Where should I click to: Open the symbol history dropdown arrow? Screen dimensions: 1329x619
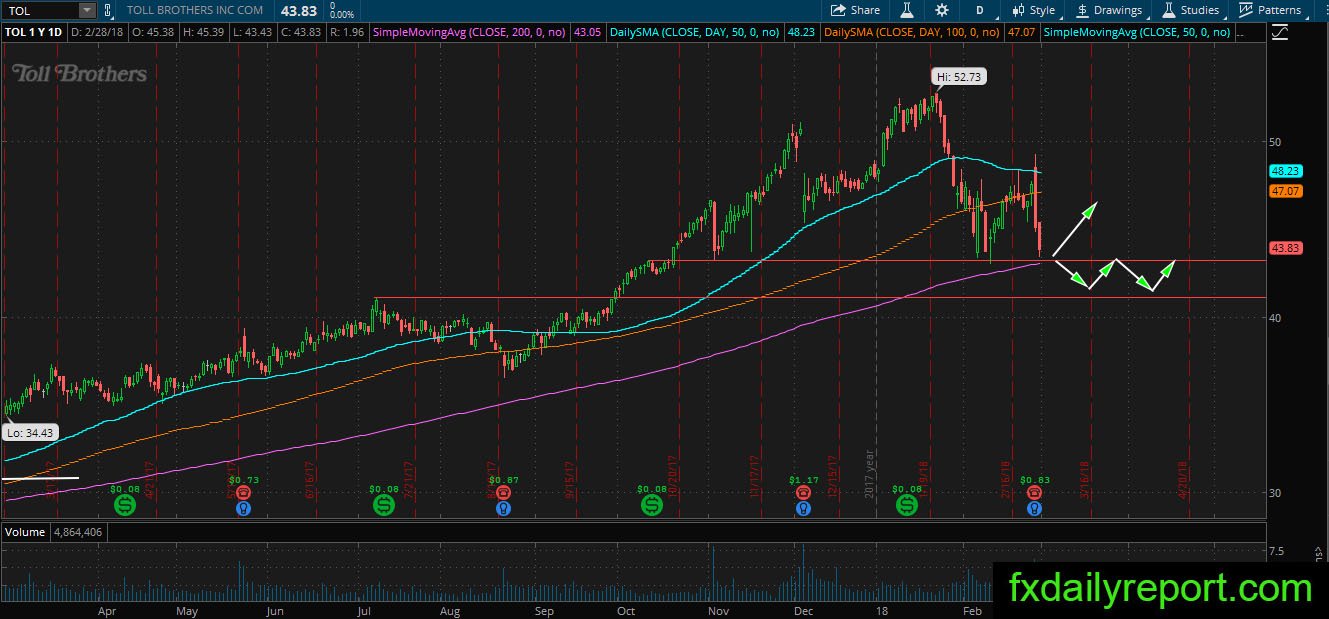[x=87, y=10]
